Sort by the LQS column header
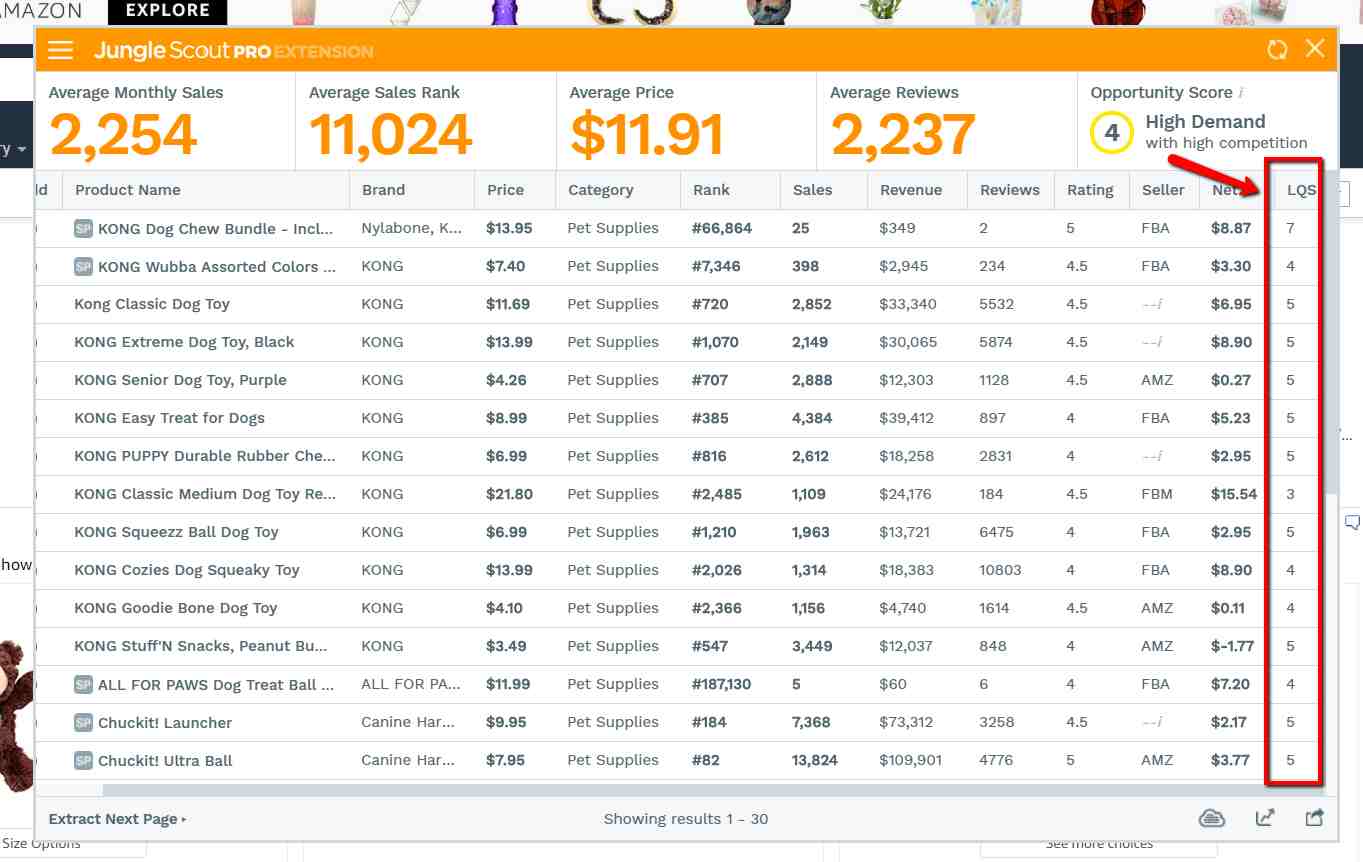The height and width of the screenshot is (862, 1363). coord(1300,190)
